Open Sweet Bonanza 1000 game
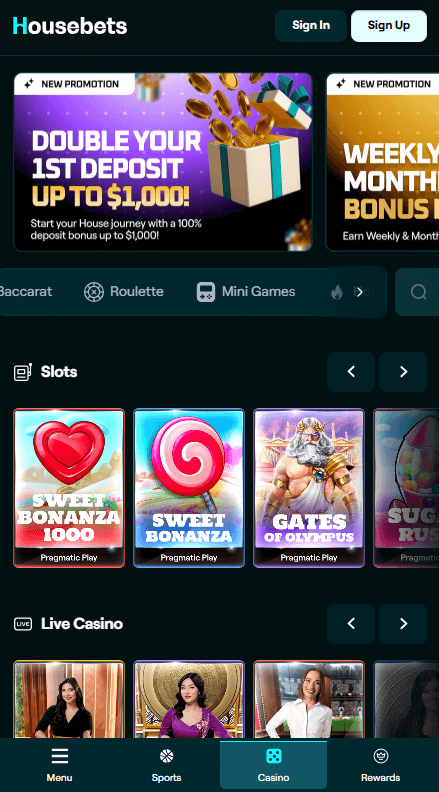Viewport: 439px width, 792px height. click(69, 488)
